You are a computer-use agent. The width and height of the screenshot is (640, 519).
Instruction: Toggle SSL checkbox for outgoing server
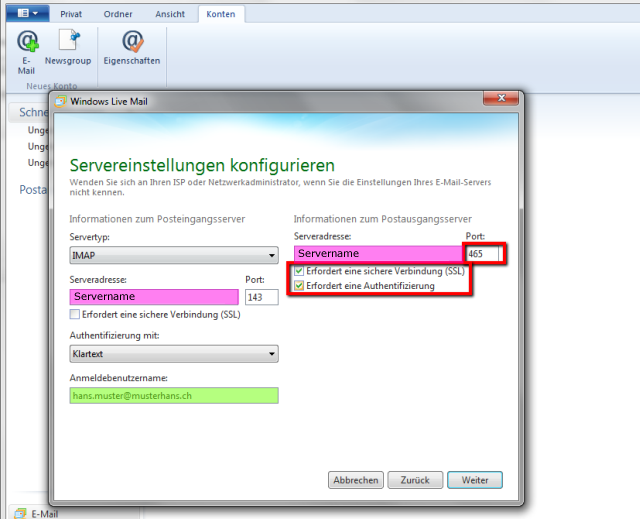point(299,272)
